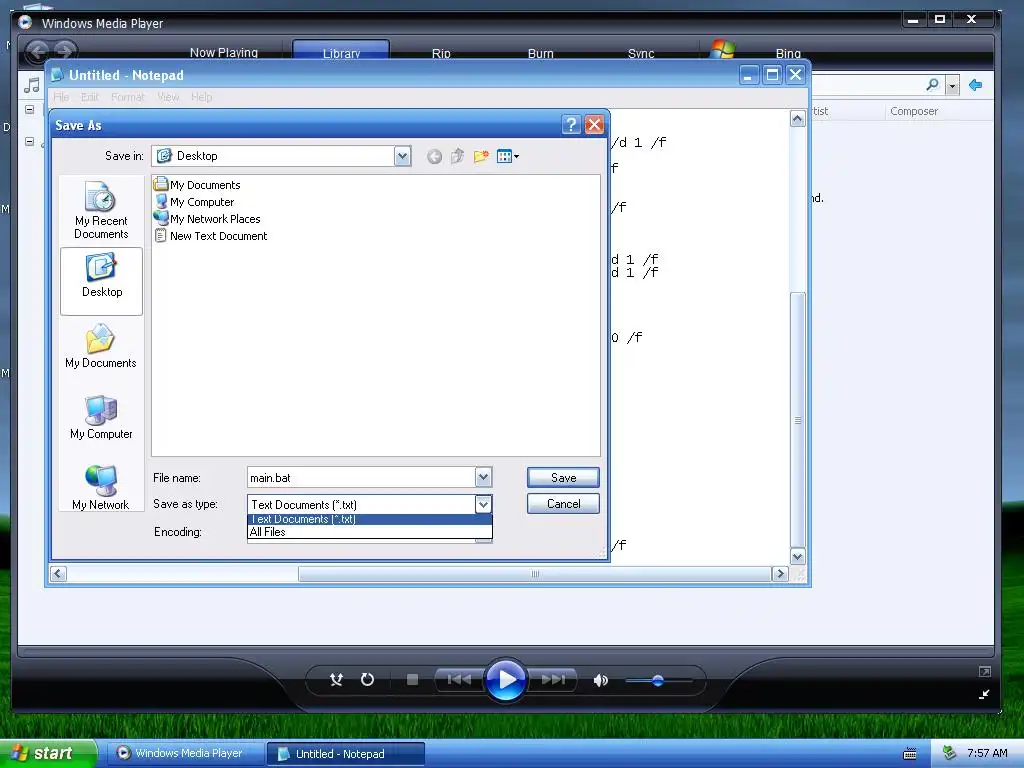Viewport: 1024px width, 768px height.
Task: Click the File name field containing main.bat
Action: 361,477
